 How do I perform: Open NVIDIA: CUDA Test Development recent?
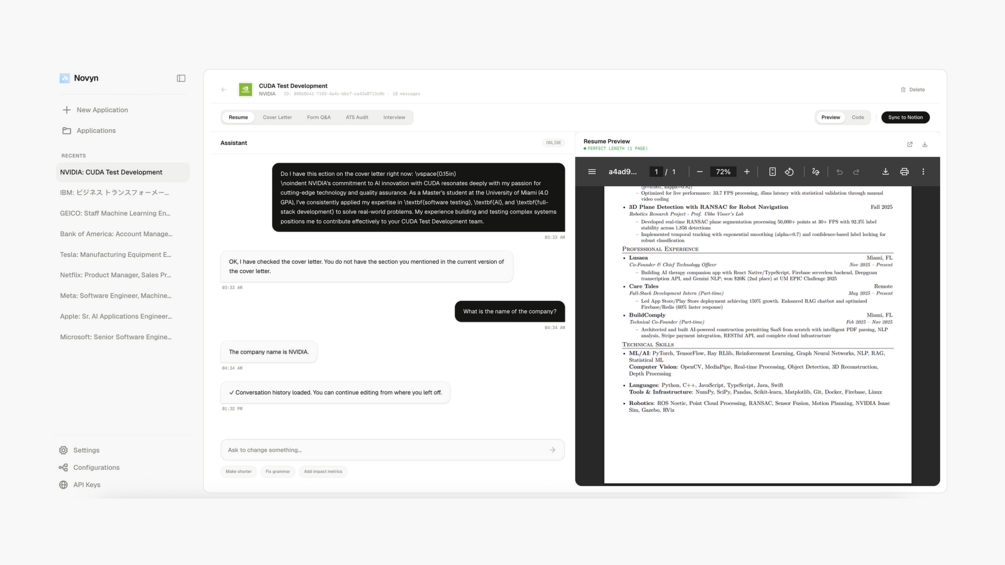pos(123,172)
